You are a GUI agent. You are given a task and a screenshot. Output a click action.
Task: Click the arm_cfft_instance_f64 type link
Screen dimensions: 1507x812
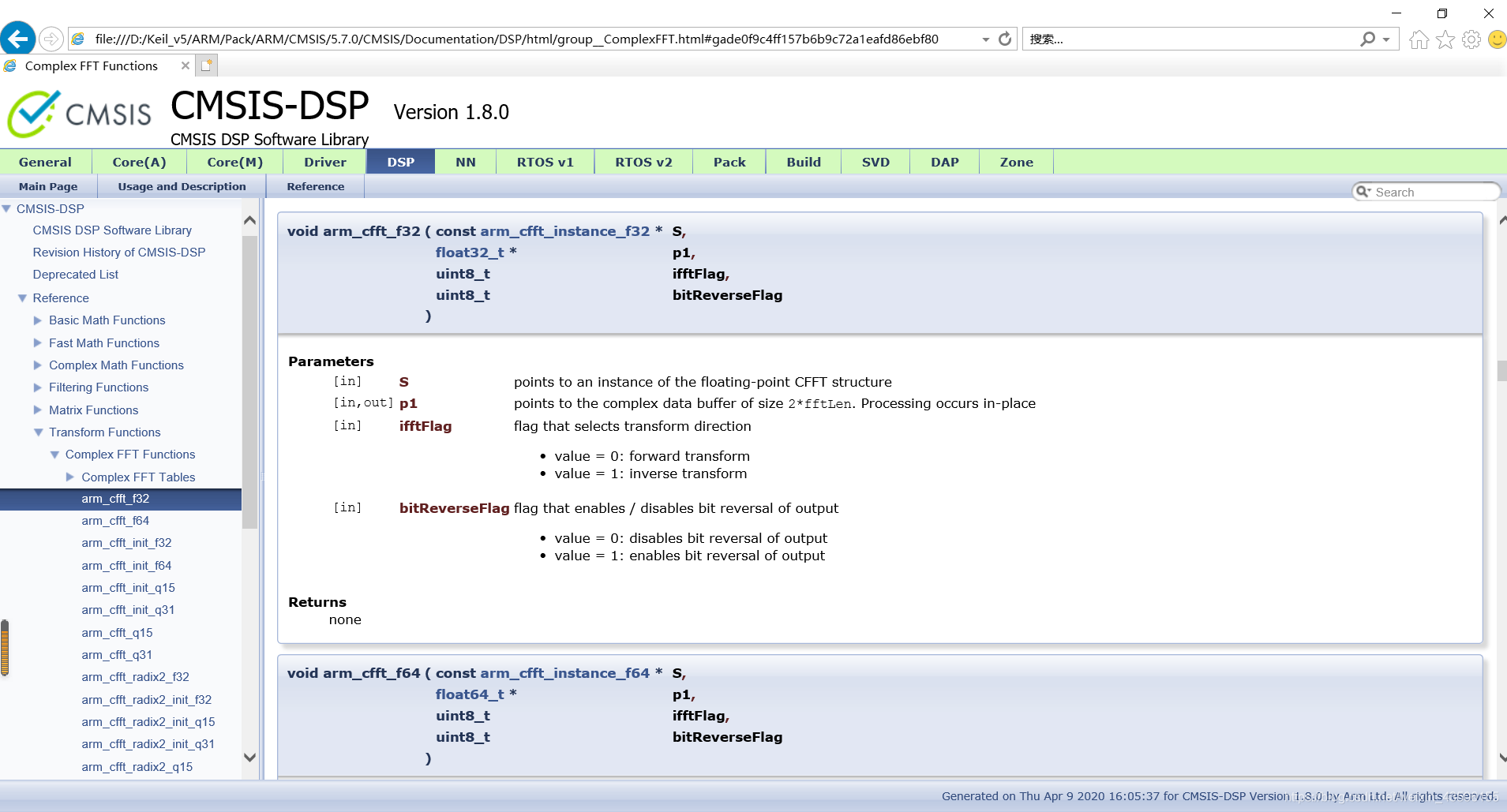[x=564, y=673]
